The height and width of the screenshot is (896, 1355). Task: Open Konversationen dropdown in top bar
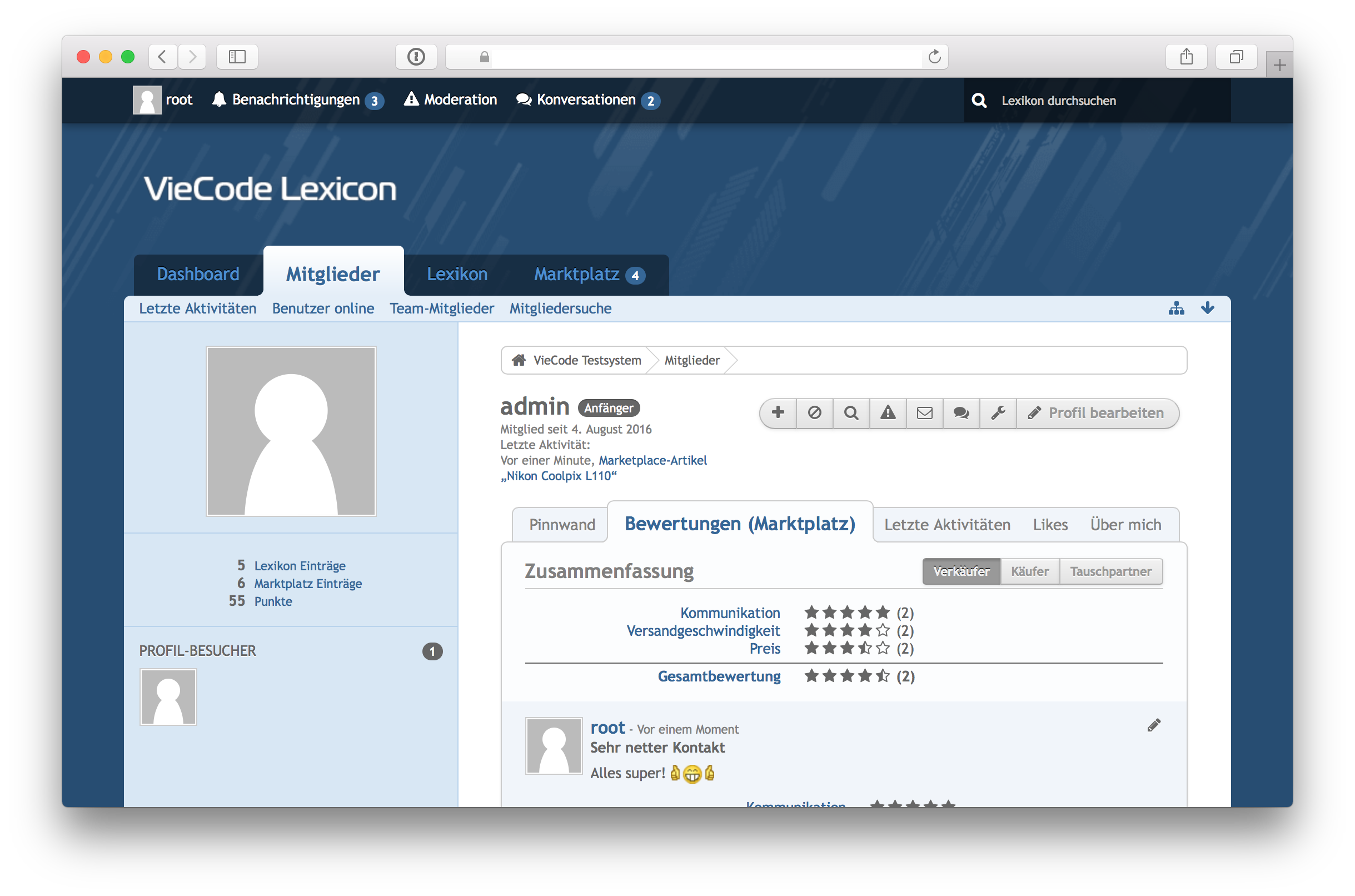(x=587, y=100)
